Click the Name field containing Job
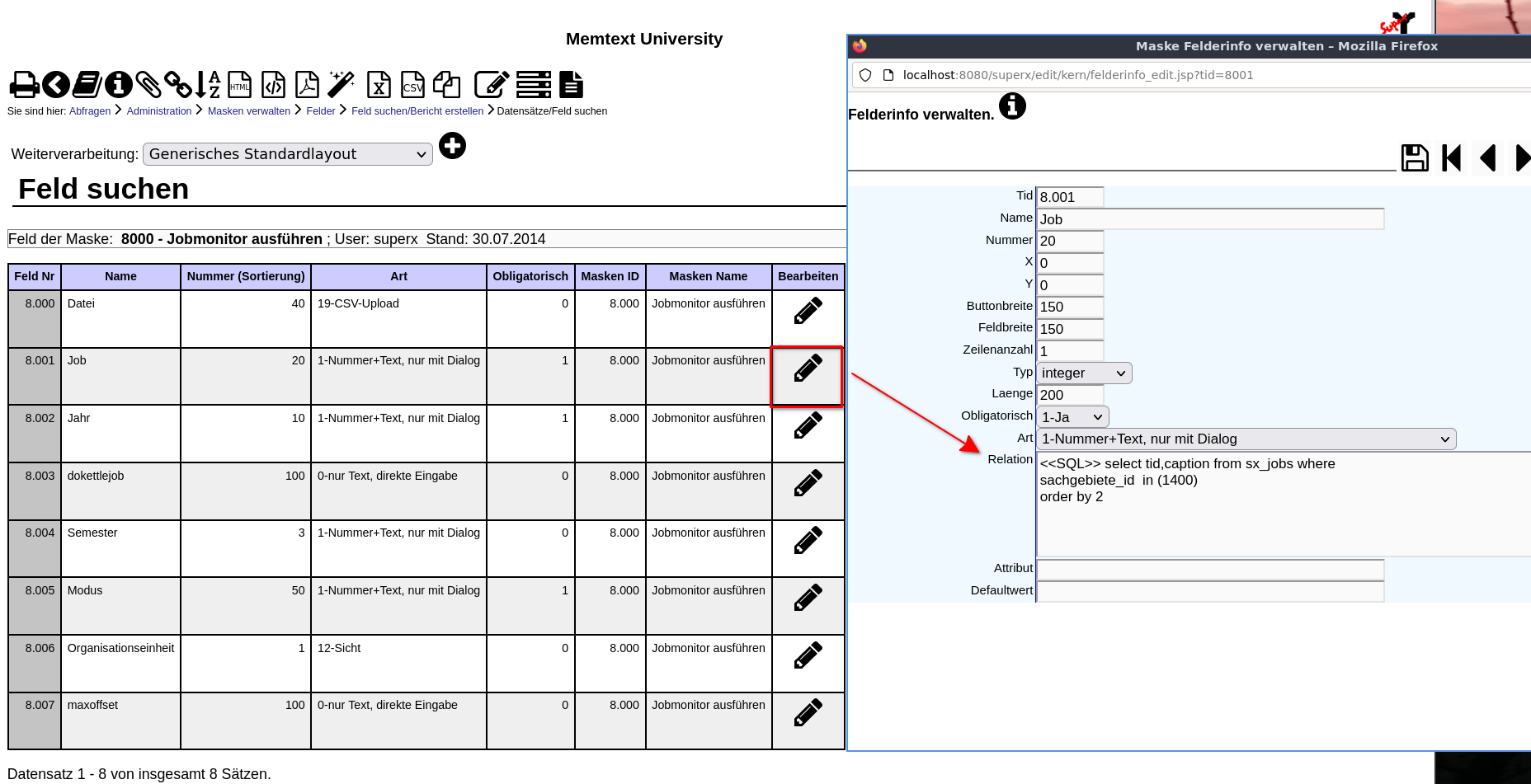 point(1210,219)
